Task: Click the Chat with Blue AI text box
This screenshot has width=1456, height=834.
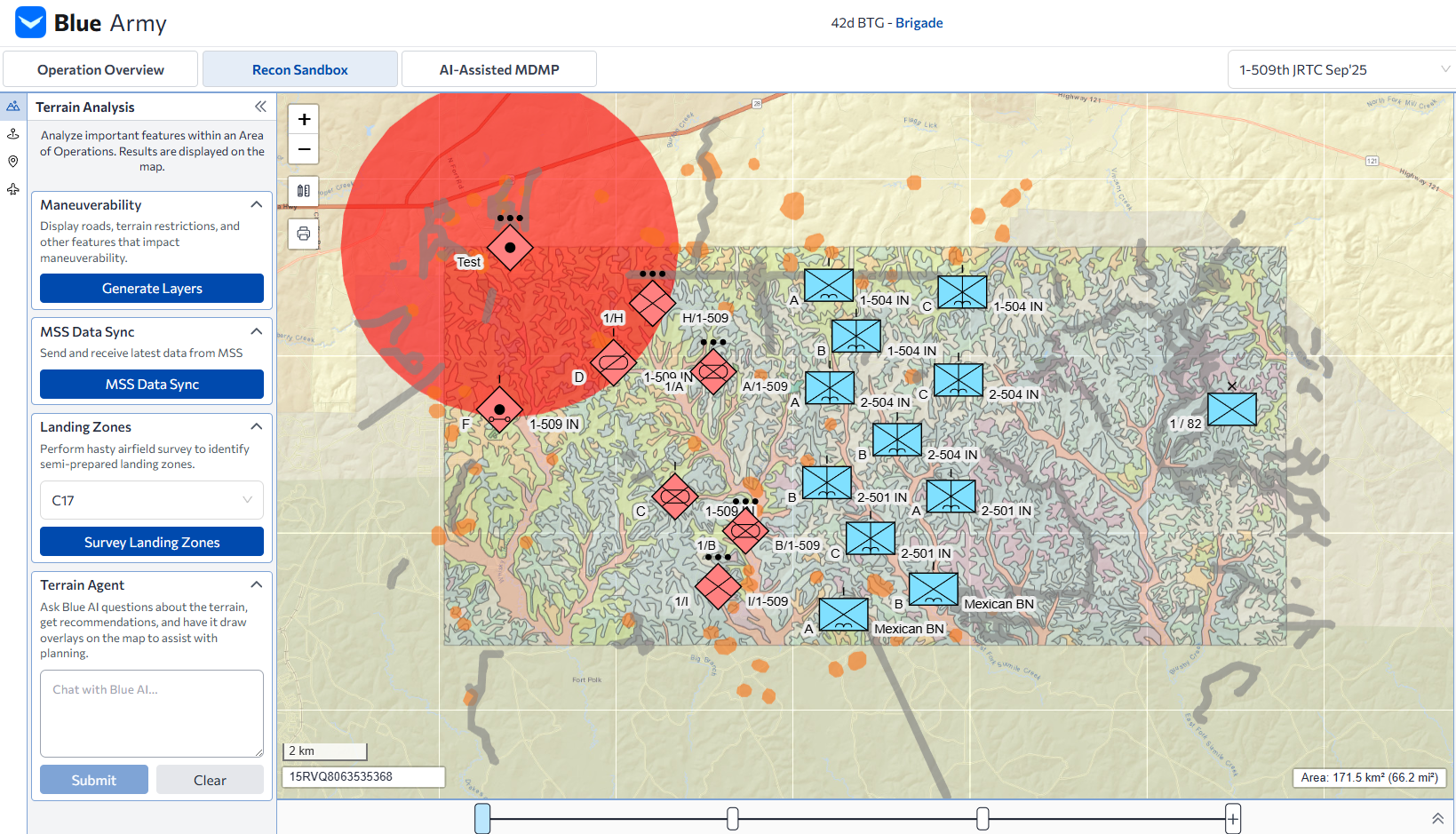Action: (x=152, y=712)
